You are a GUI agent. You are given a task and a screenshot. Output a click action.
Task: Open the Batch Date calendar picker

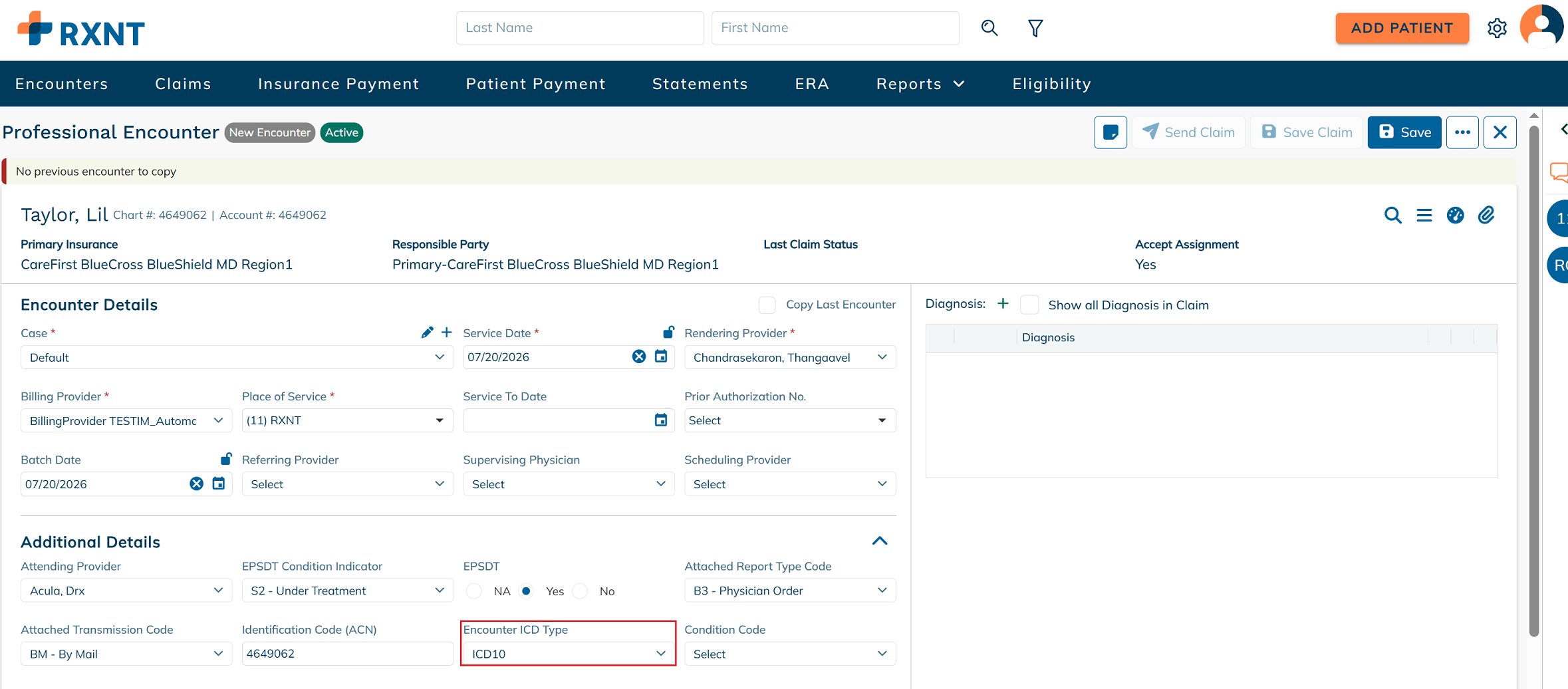click(218, 483)
